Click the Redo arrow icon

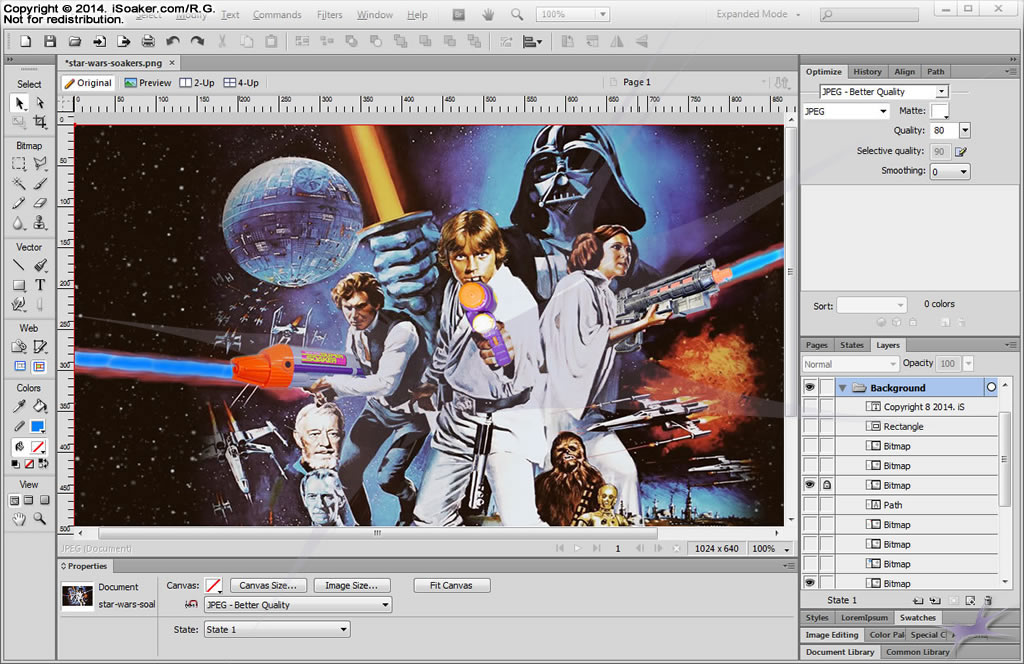pos(197,41)
